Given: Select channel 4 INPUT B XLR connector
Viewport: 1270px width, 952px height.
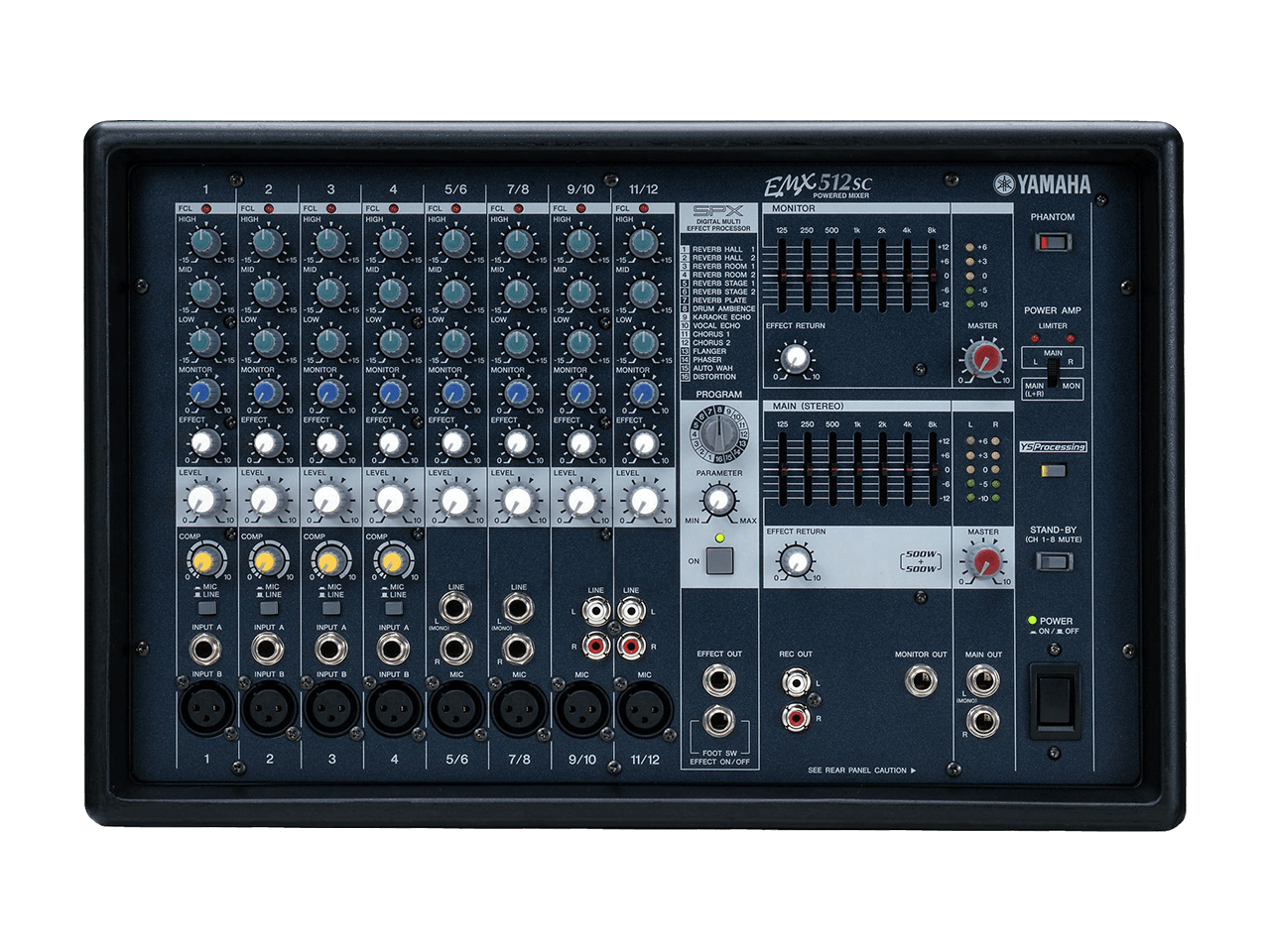Looking at the screenshot, I should [x=394, y=709].
